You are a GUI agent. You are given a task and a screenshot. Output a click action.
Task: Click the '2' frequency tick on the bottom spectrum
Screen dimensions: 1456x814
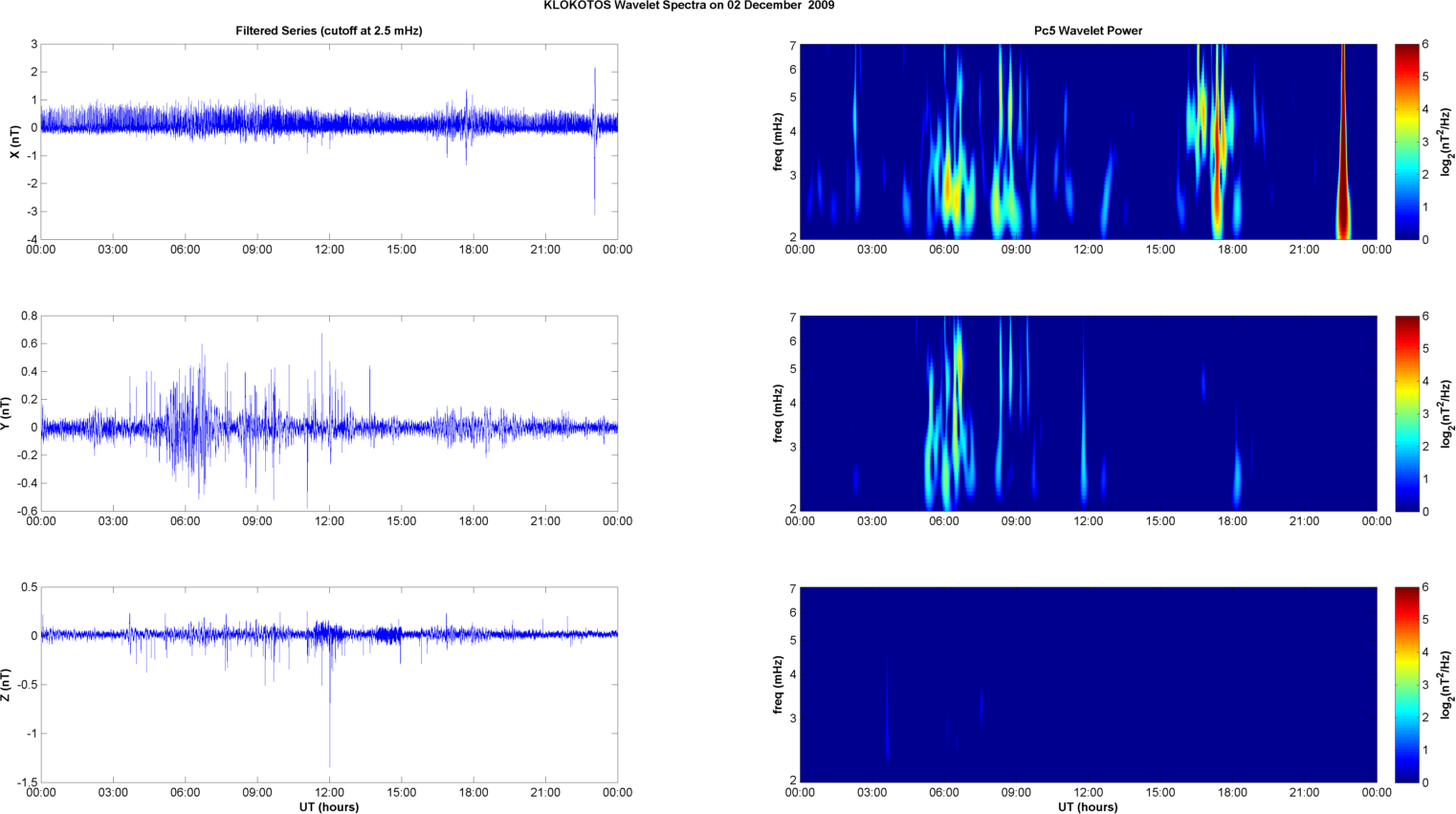tap(793, 781)
